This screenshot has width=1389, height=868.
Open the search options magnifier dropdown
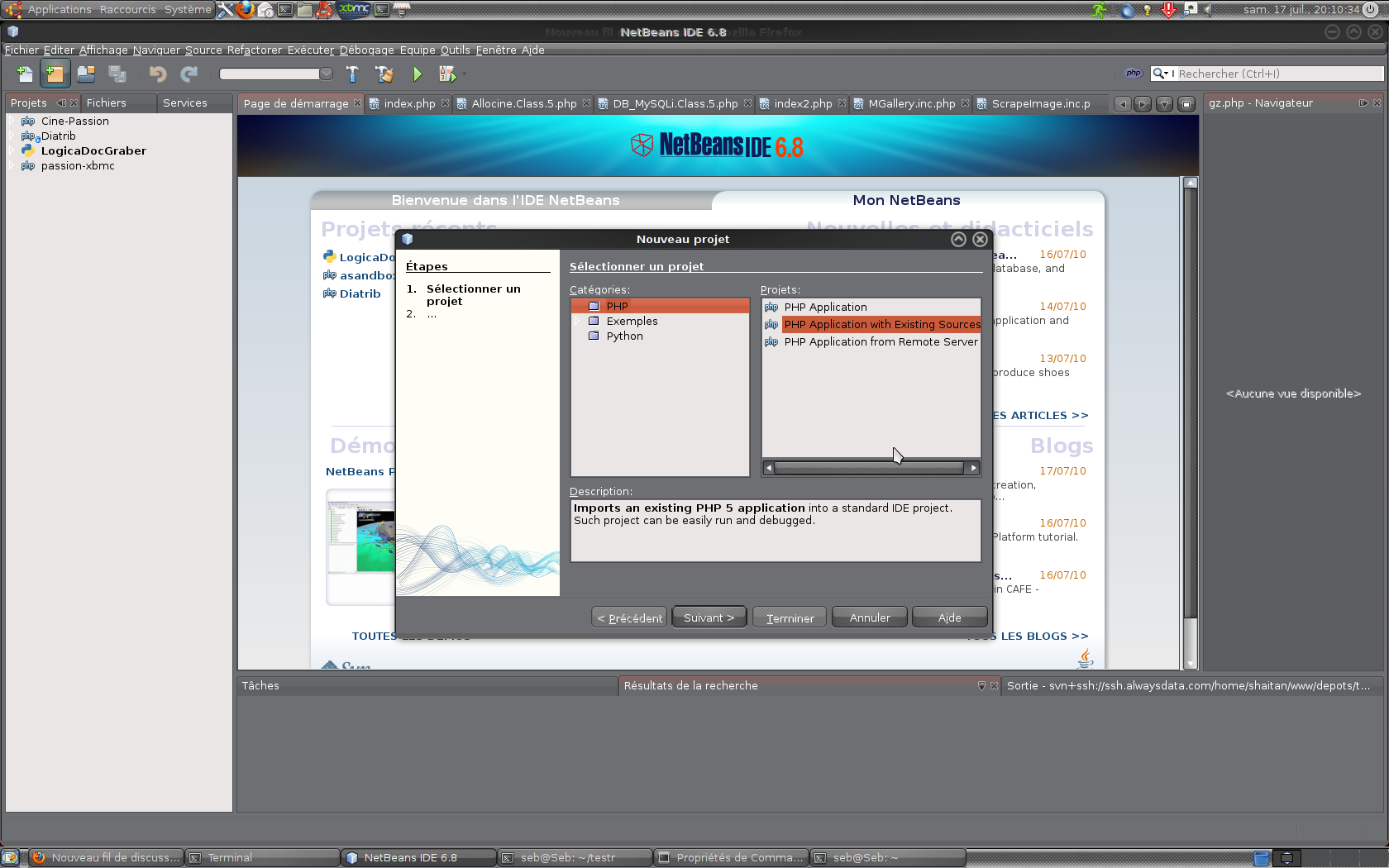click(1162, 74)
